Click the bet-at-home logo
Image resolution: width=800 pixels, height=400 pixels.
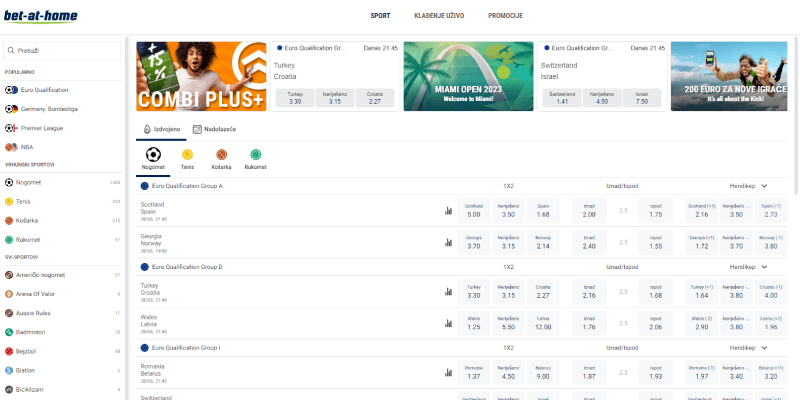[41, 16]
